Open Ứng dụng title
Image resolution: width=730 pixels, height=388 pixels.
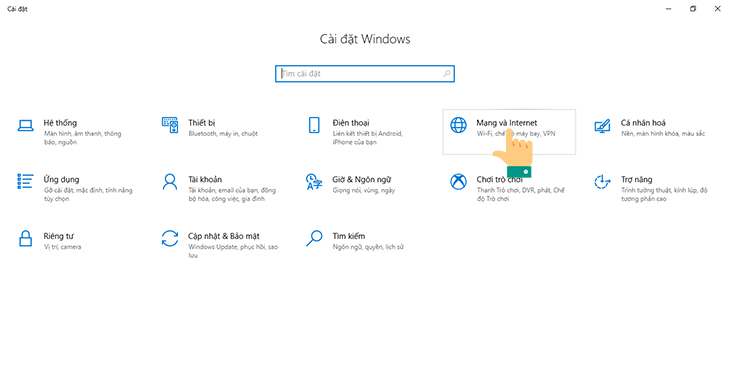[61, 180]
